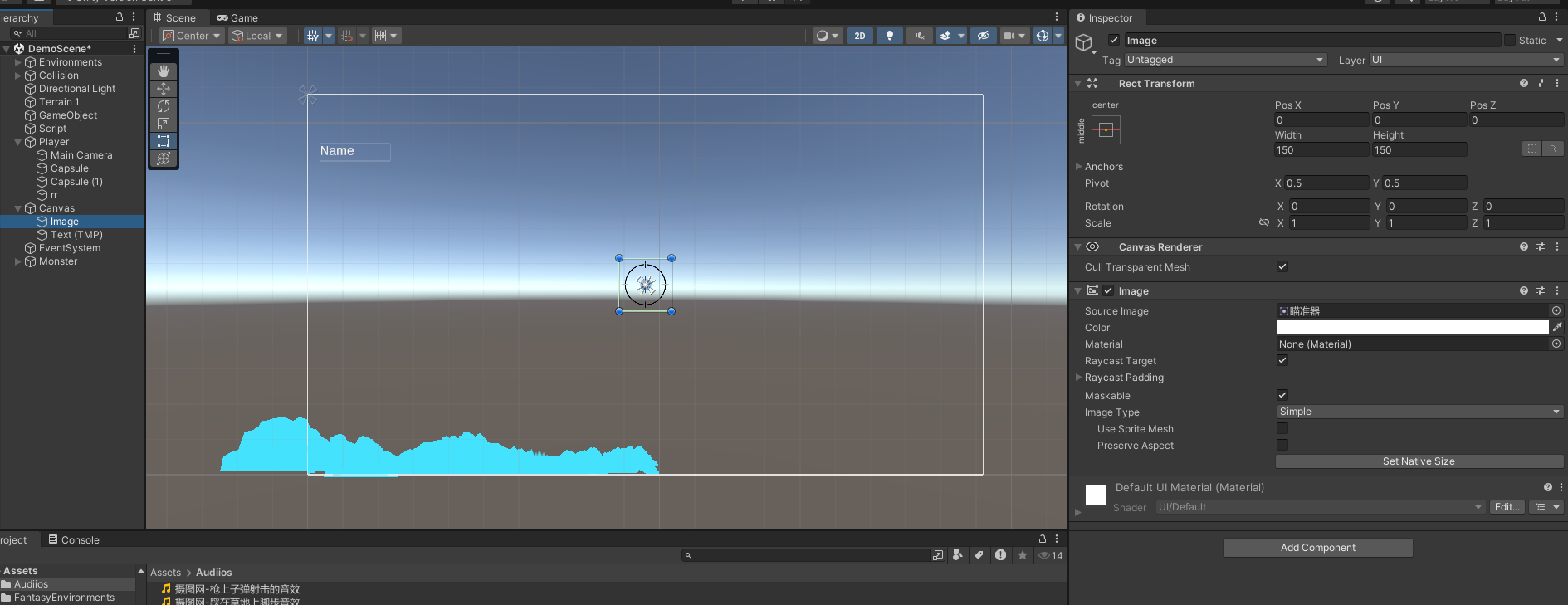1568x605 pixels.
Task: Toggle grid snapping icon in Scene toolbar
Action: click(x=347, y=36)
